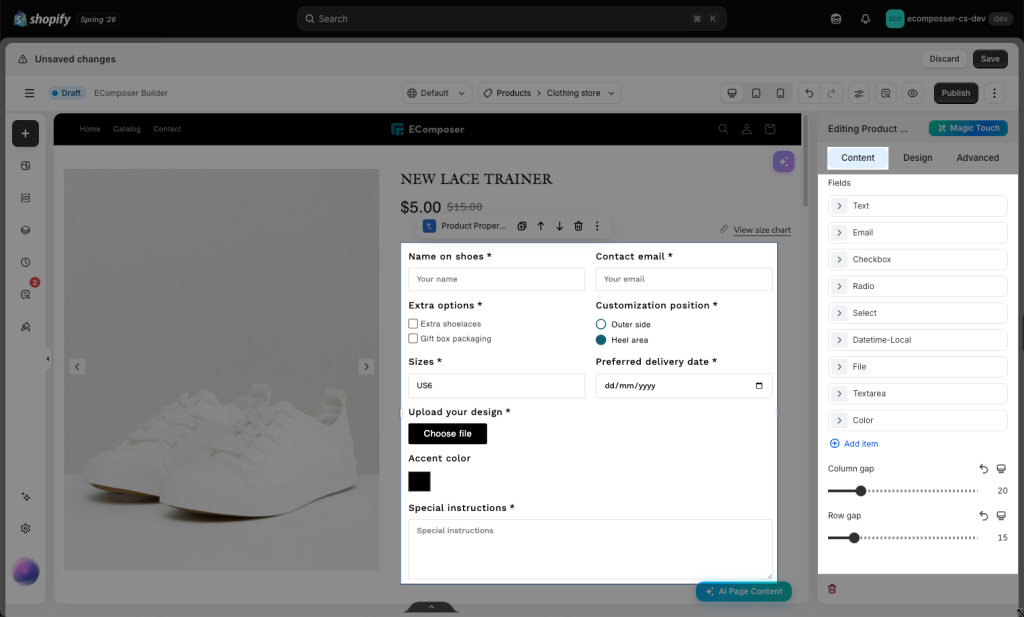Open the hamburger menu next to Draft
This screenshot has height=617, width=1024.
point(29,93)
